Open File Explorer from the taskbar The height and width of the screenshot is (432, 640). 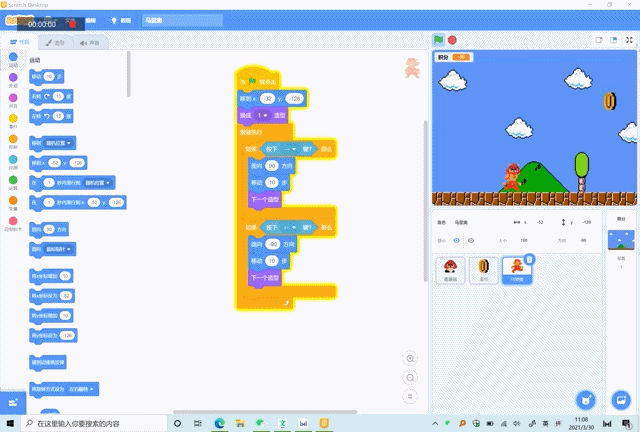(x=240, y=423)
